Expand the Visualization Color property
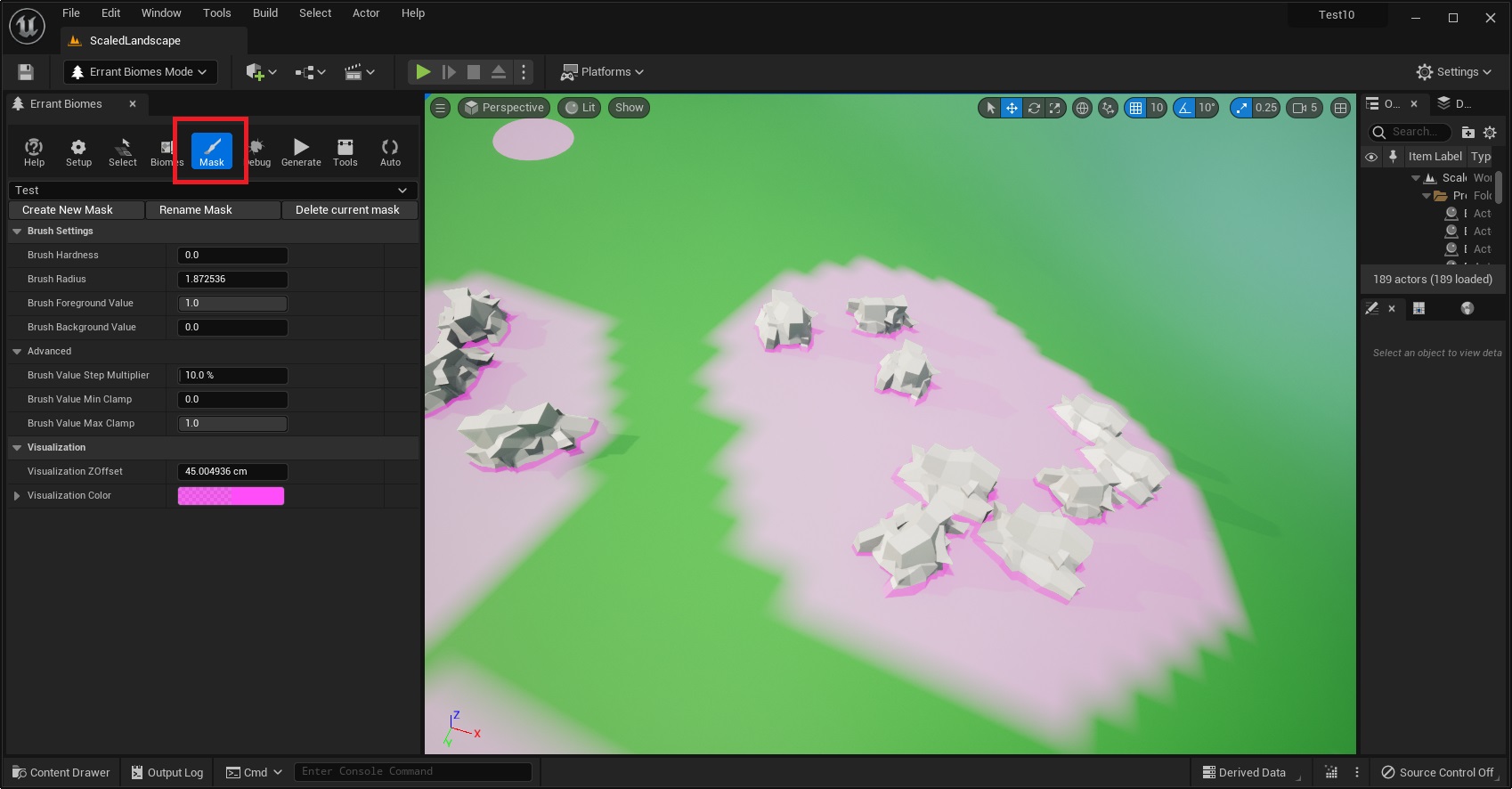The image size is (1512, 789). [17, 496]
